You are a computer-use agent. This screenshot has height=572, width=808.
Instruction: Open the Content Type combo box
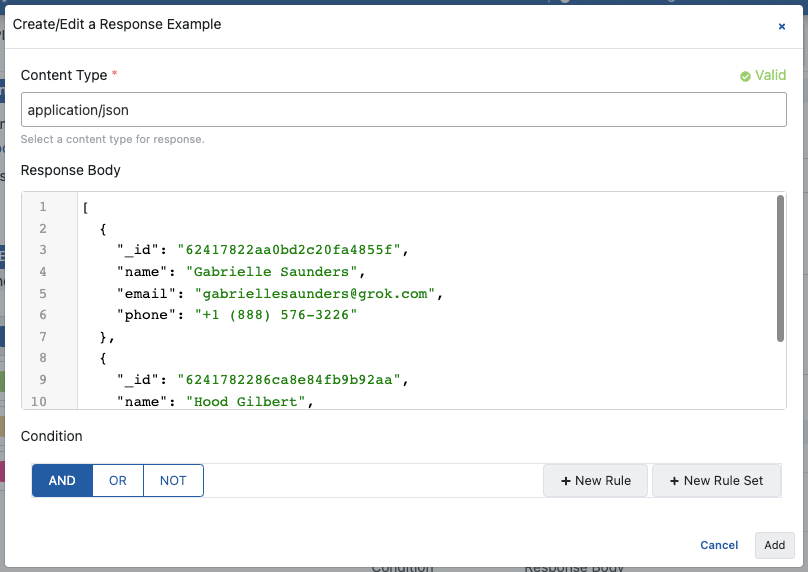pos(403,110)
